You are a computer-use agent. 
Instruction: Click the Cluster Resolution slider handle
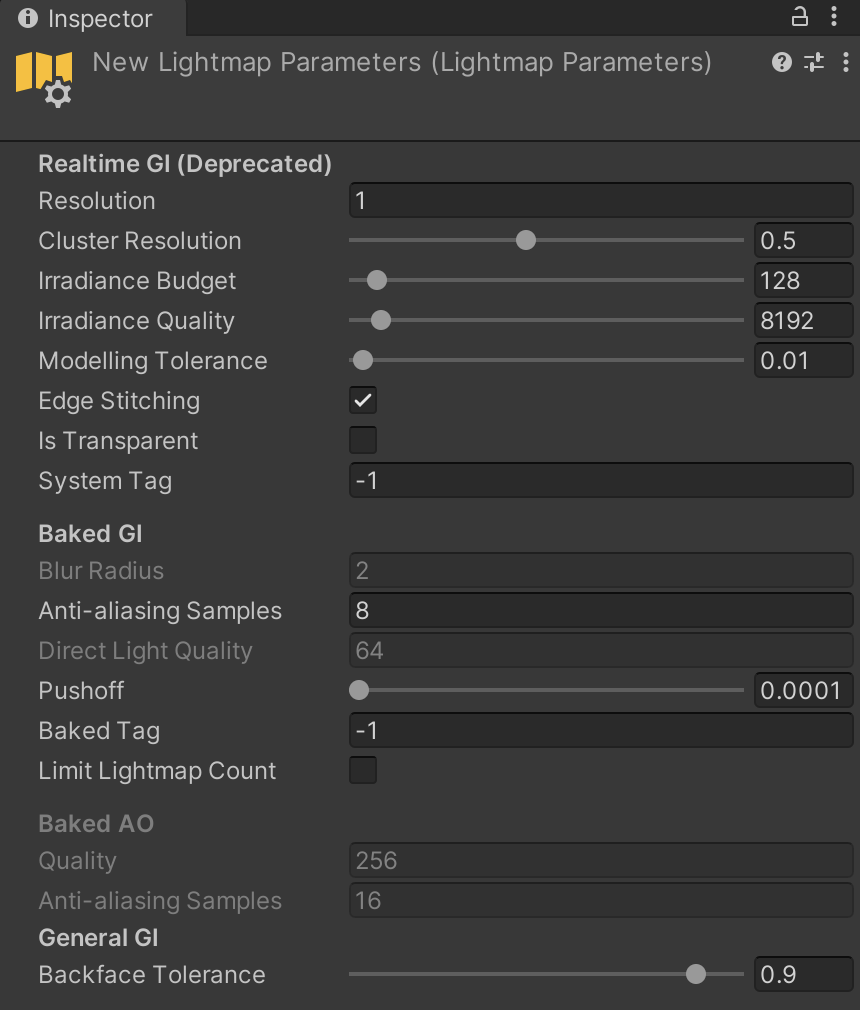[x=526, y=241]
